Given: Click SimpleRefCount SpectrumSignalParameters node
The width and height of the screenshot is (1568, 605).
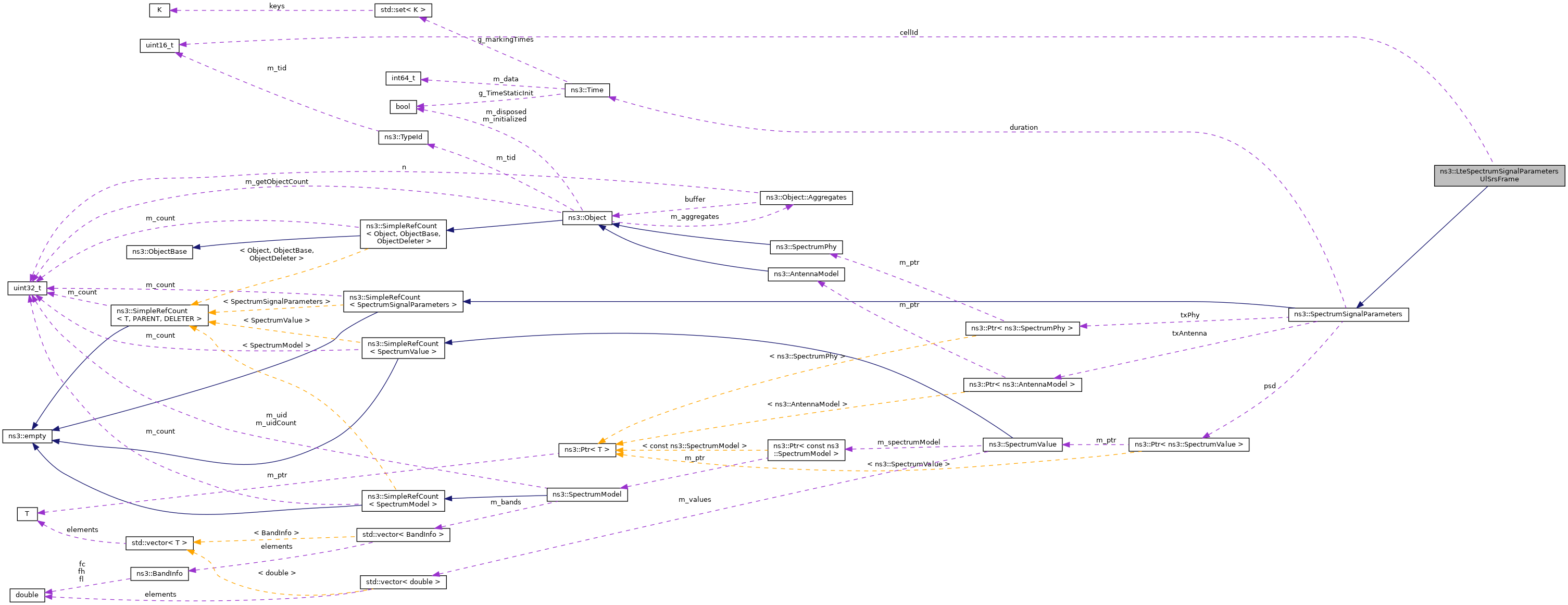Looking at the screenshot, I should 403,301.
